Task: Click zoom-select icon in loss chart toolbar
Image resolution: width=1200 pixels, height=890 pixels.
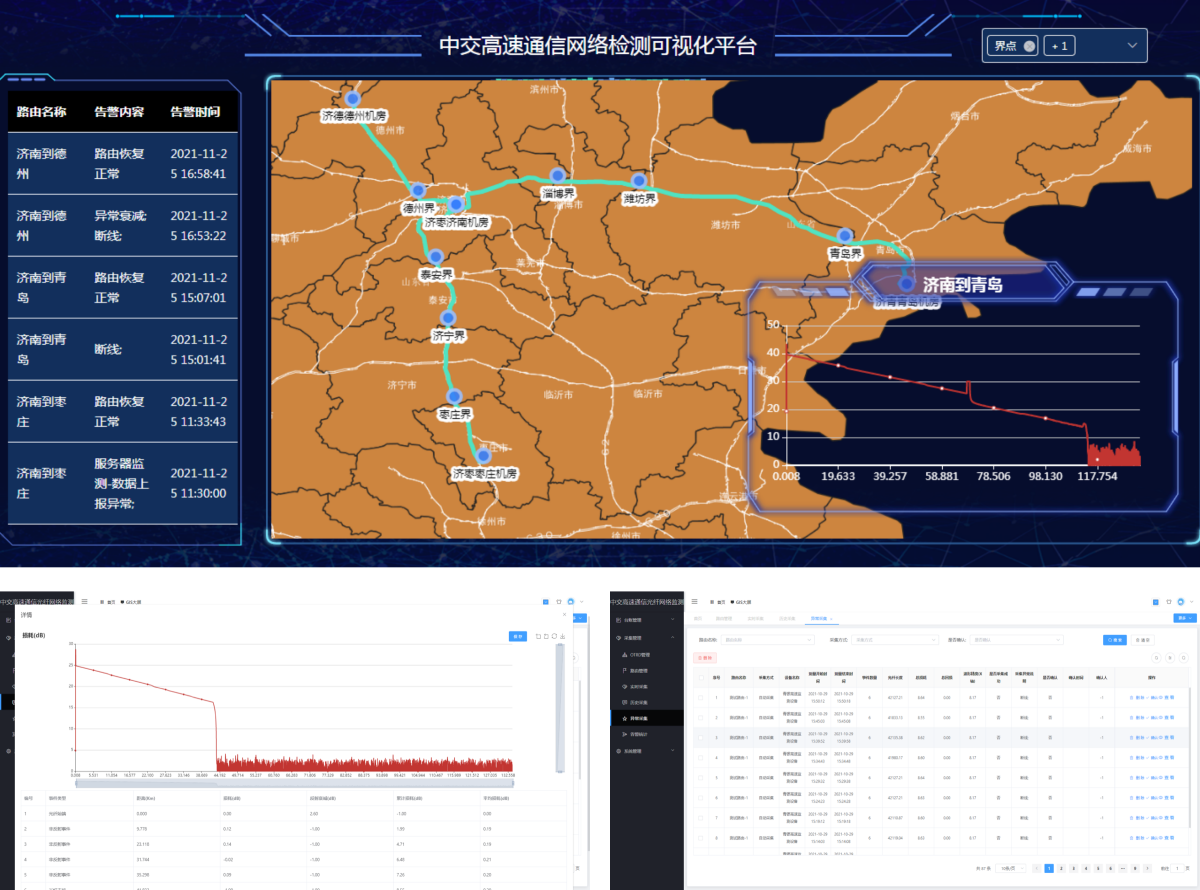Action: 538,636
